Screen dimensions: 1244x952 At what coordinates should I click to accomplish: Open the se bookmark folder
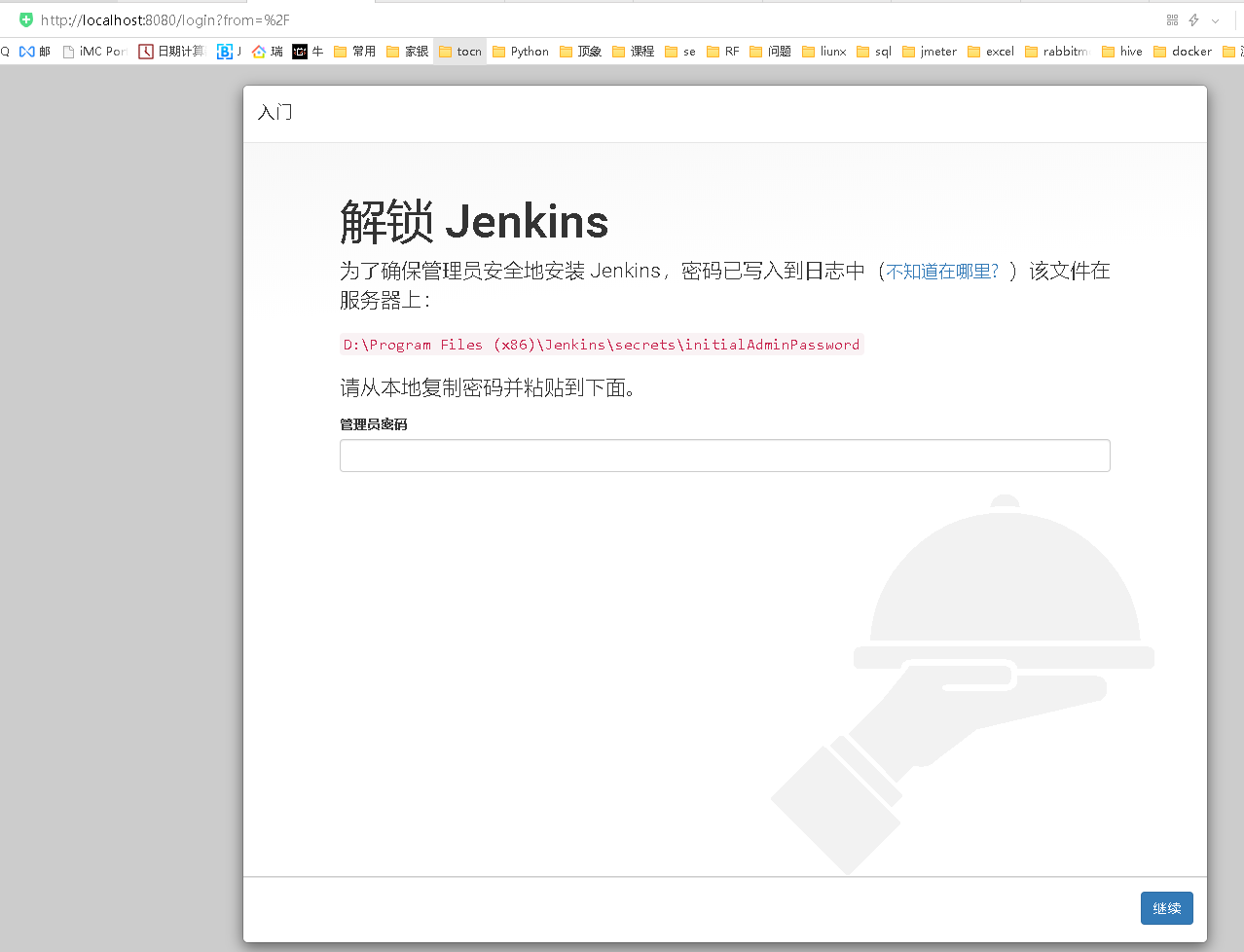pos(680,52)
